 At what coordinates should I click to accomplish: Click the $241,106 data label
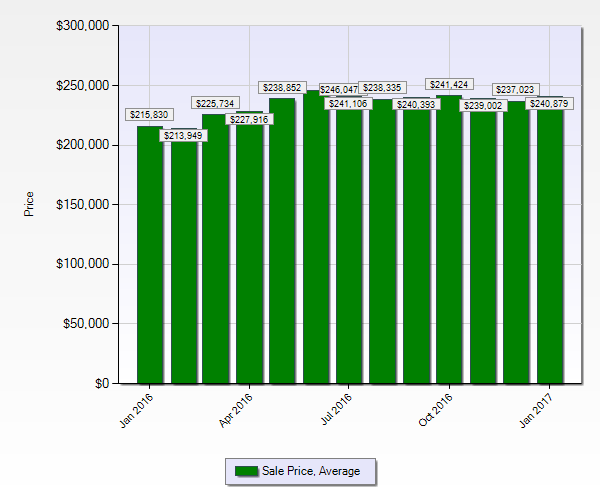[348, 103]
